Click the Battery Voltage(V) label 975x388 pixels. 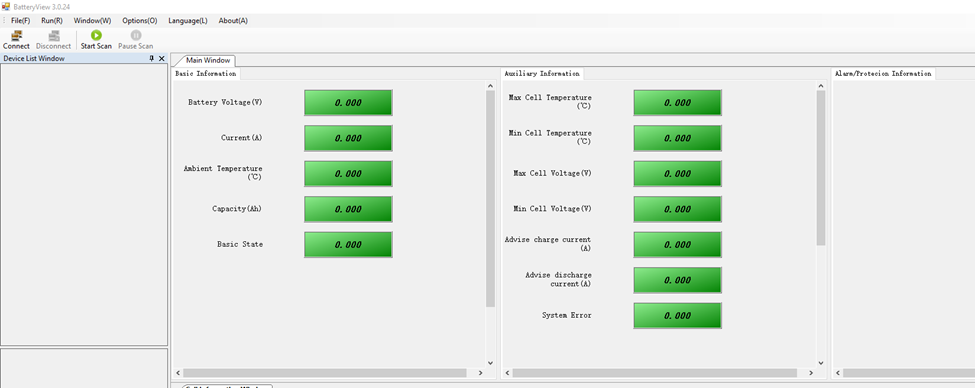pos(225,103)
